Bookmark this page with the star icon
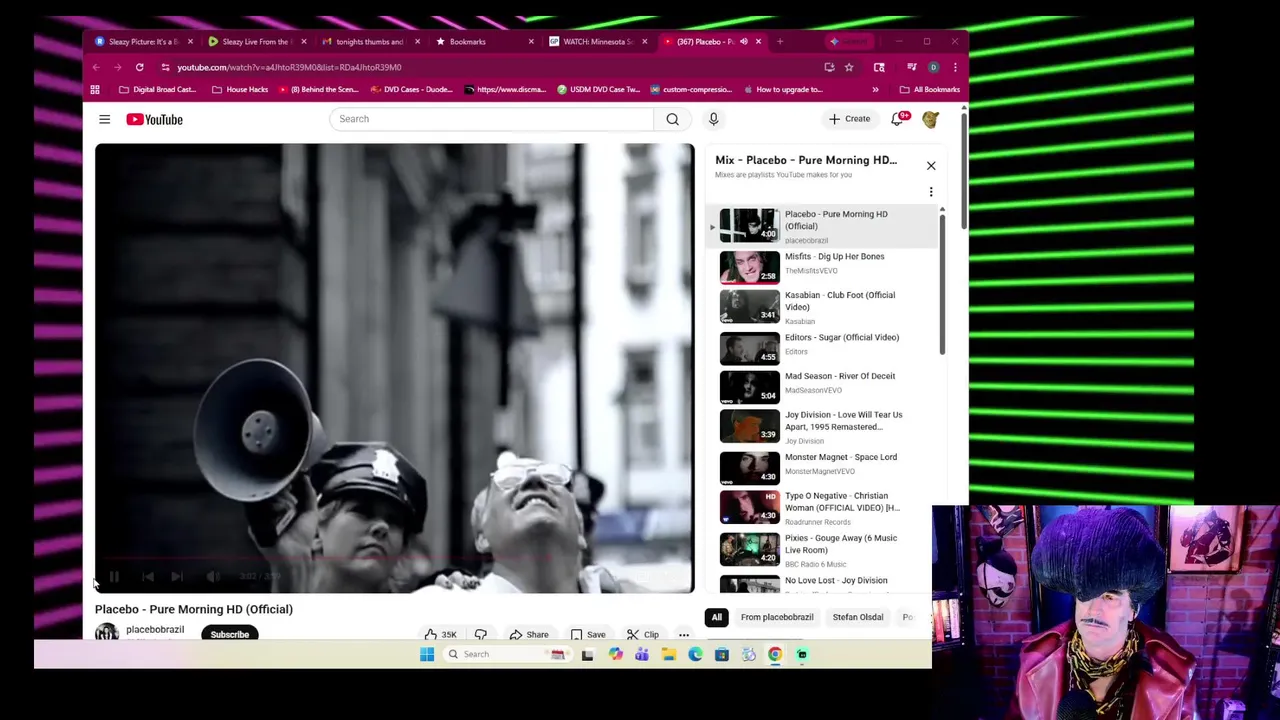This screenshot has width=1280, height=720. tap(849, 67)
